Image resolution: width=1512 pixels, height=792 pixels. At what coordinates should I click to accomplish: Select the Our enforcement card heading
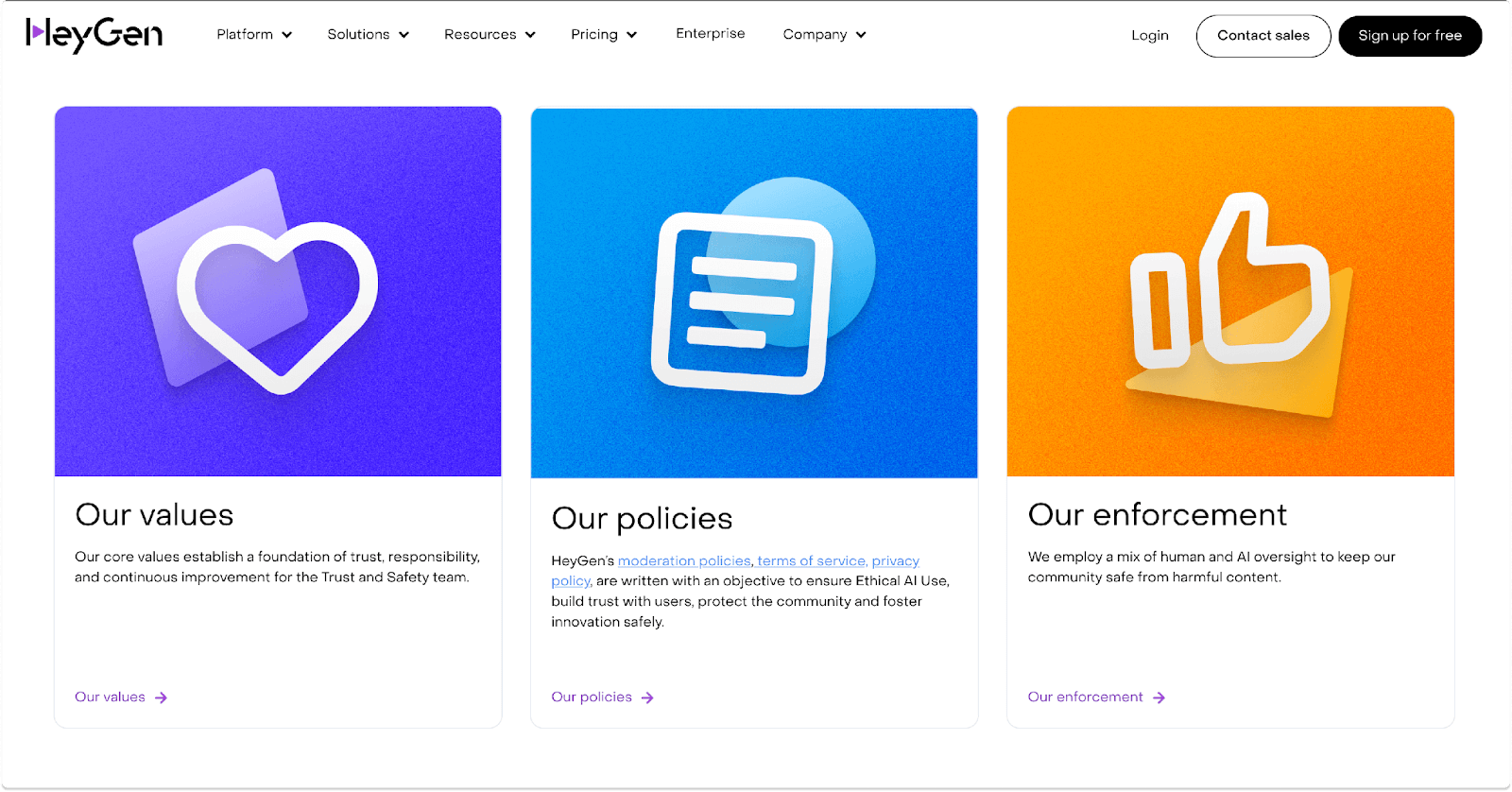[1157, 515]
